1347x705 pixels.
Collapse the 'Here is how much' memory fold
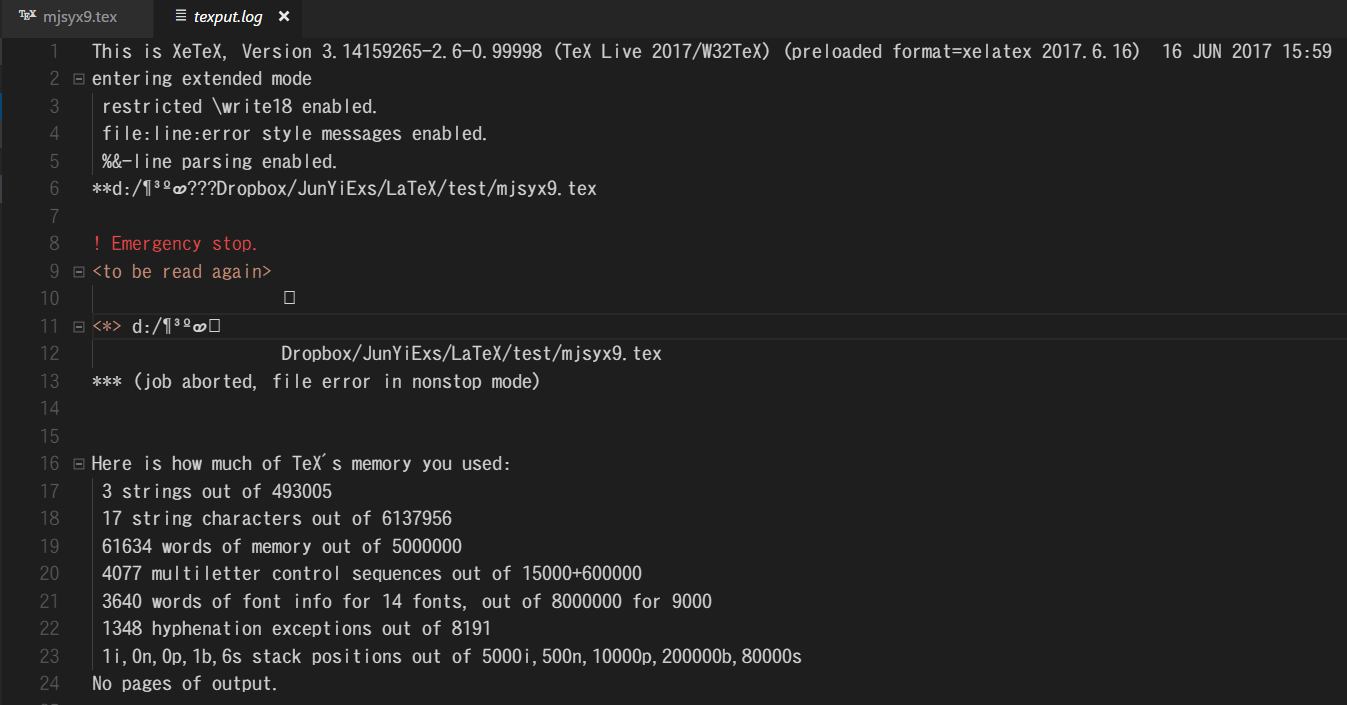pyautogui.click(x=78, y=463)
